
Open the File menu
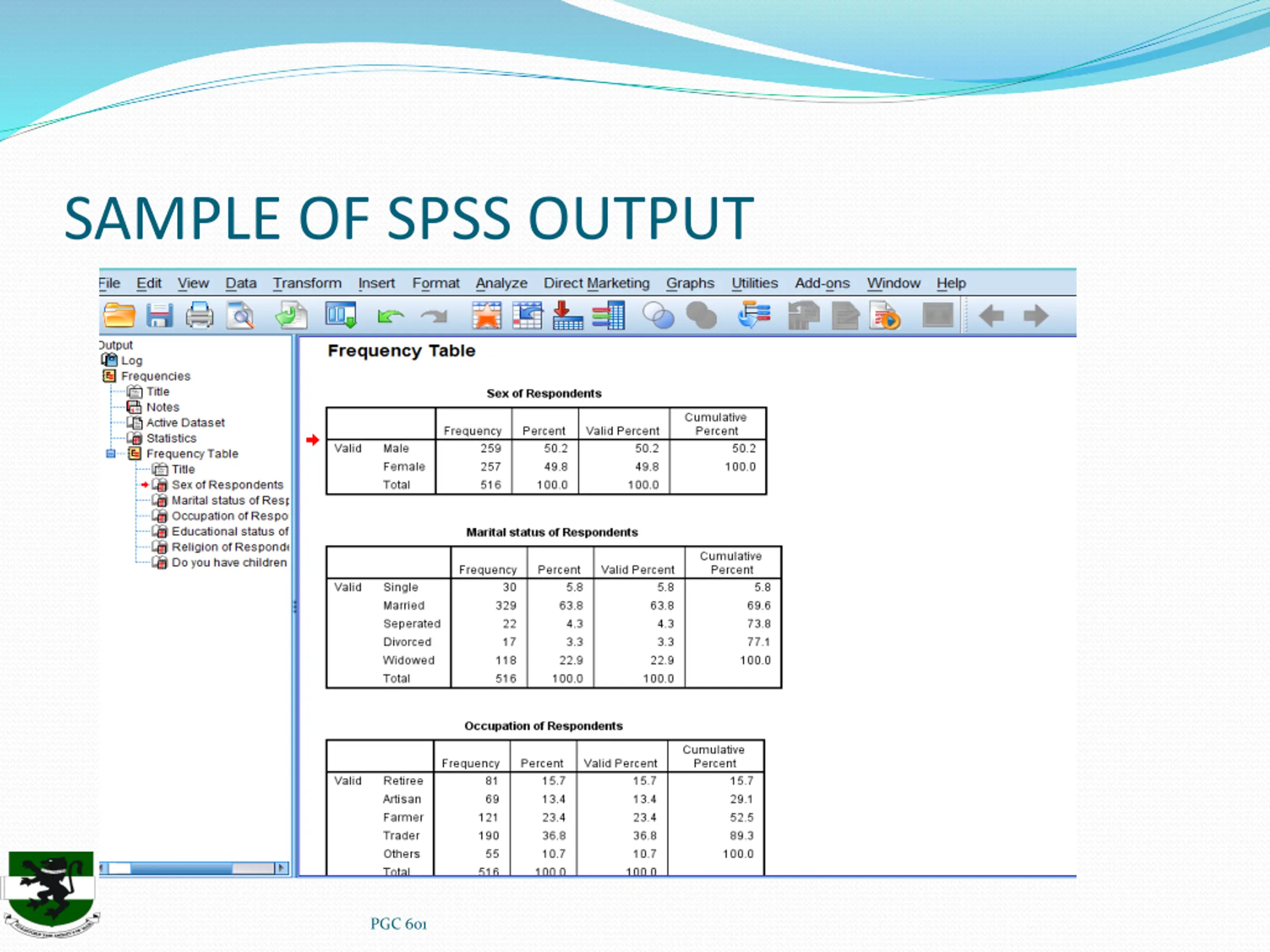[109, 284]
